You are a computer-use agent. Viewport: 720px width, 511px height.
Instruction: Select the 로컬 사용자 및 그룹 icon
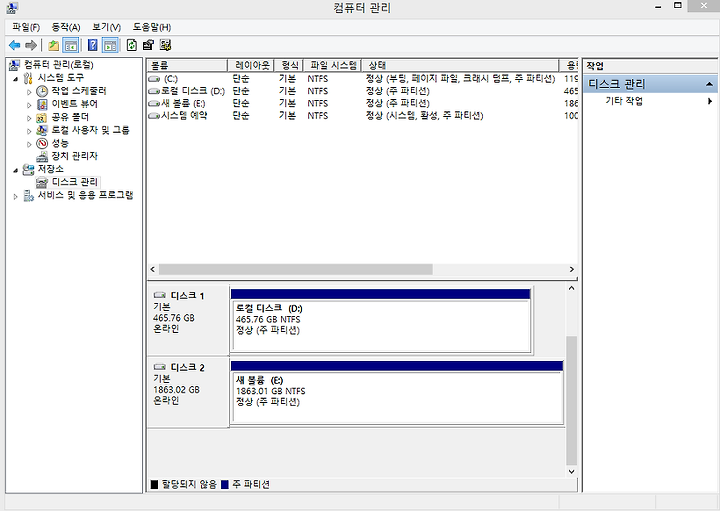(x=42, y=130)
